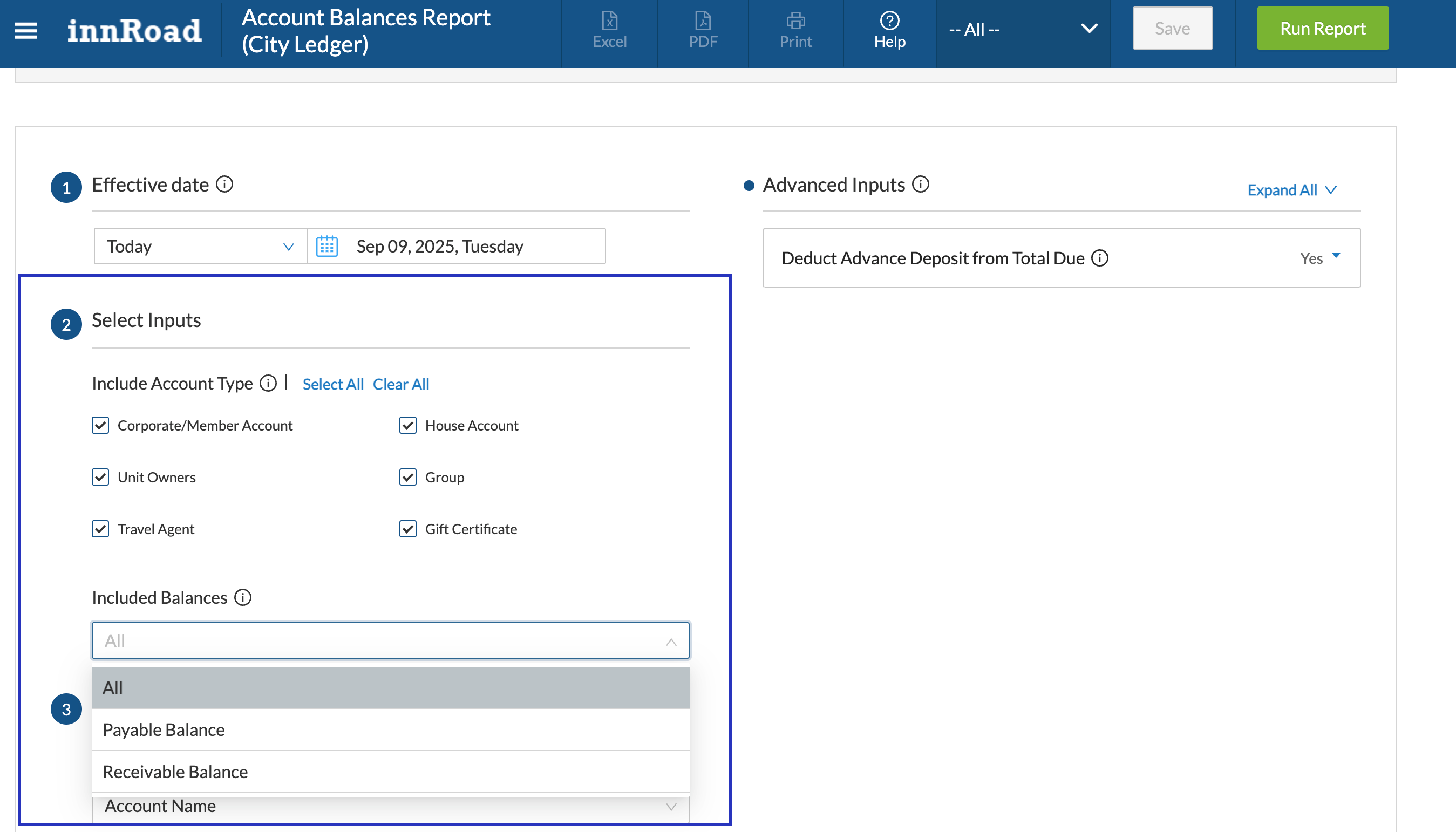Click the green Run Report button
The height and width of the screenshot is (832, 1456).
coord(1322,29)
